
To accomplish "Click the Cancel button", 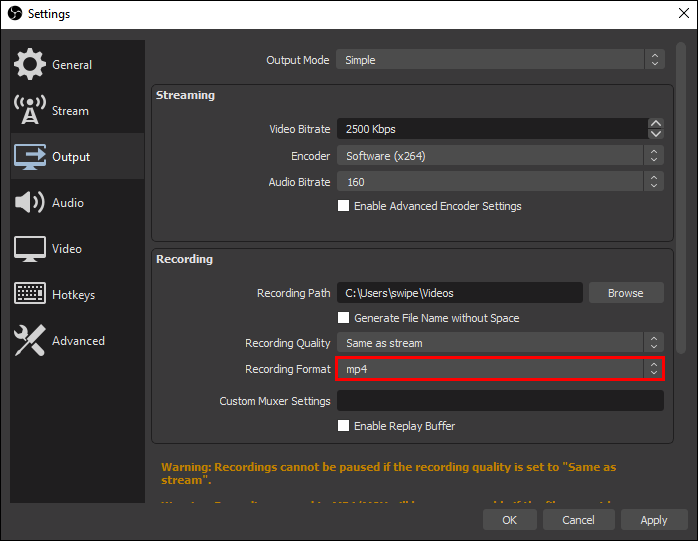I will pos(578,520).
